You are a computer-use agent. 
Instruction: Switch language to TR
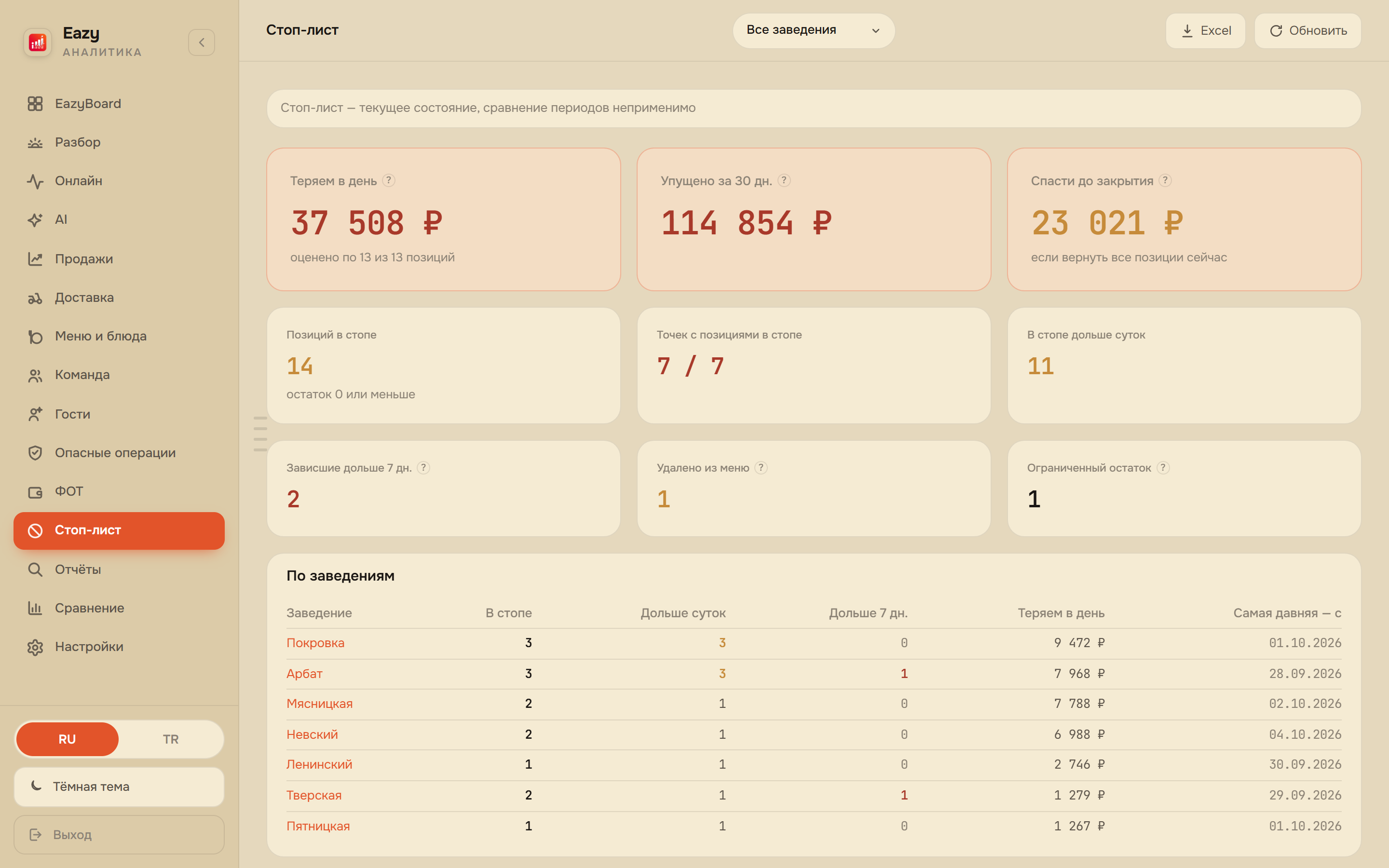[x=170, y=739]
